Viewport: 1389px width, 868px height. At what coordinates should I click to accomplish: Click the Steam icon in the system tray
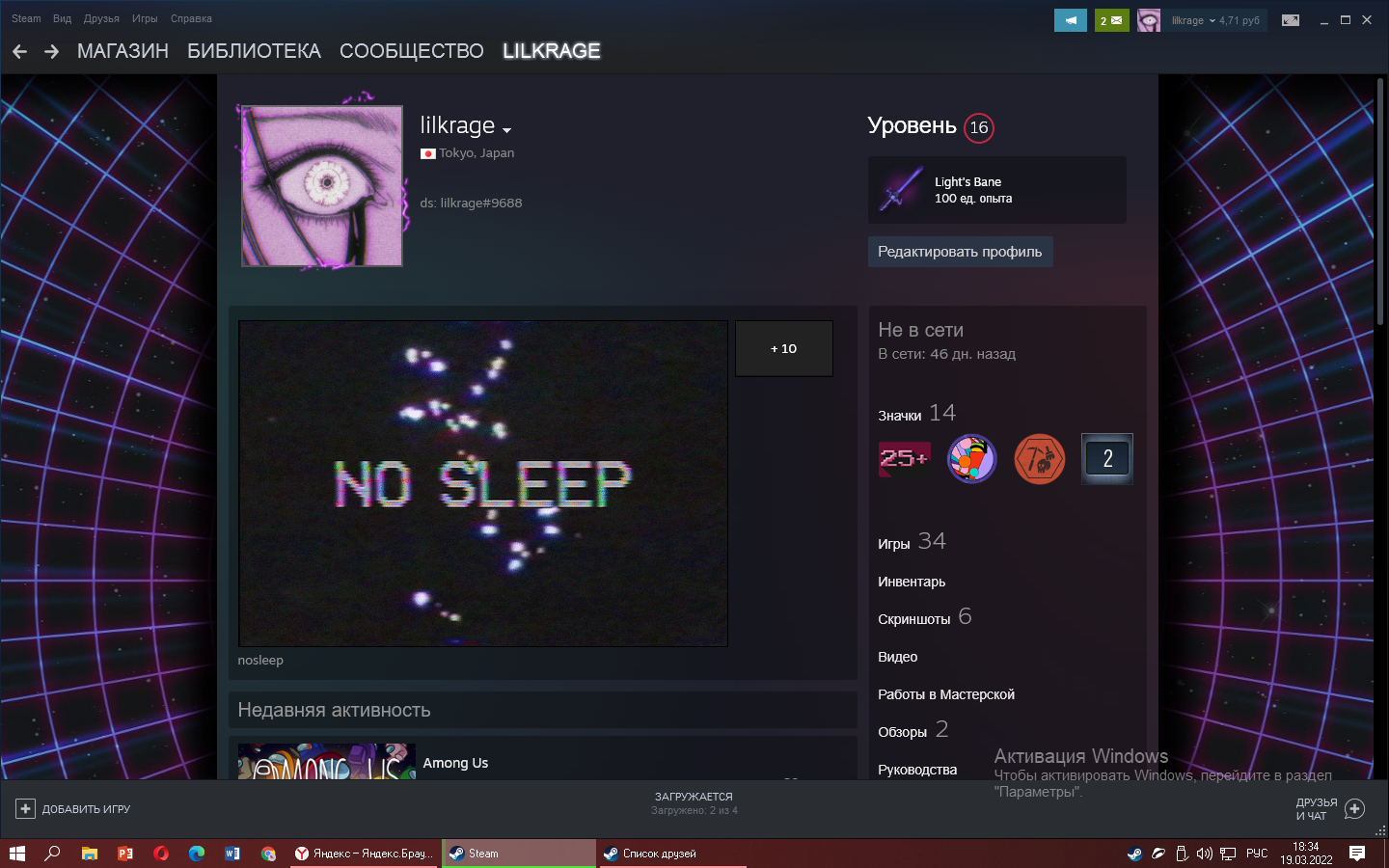coord(1134,854)
